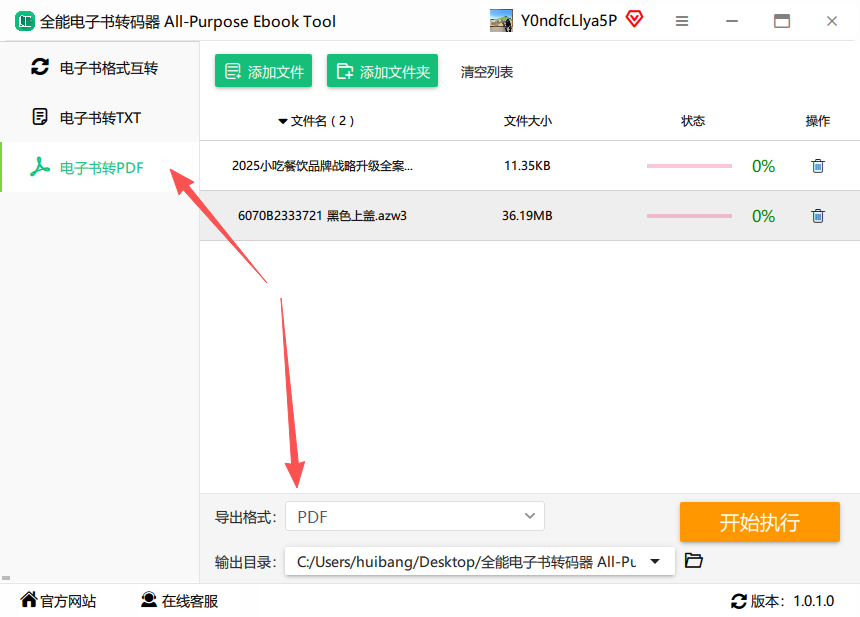Viewport: 860px width, 617px height.
Task: Select the 电子书转TXT tab
Action: tap(100, 118)
